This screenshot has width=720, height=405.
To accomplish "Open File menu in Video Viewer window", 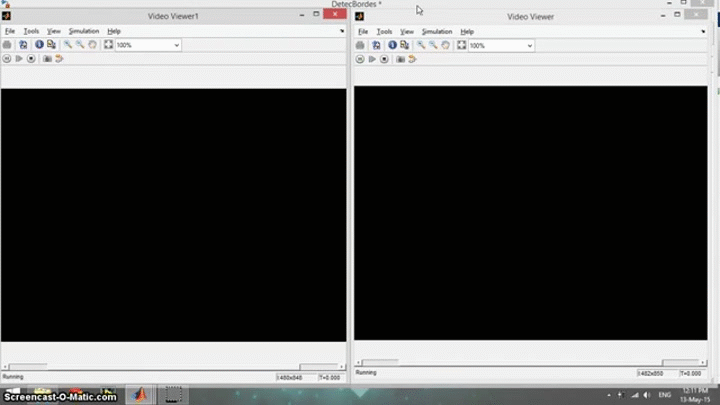I will pos(363,32).
